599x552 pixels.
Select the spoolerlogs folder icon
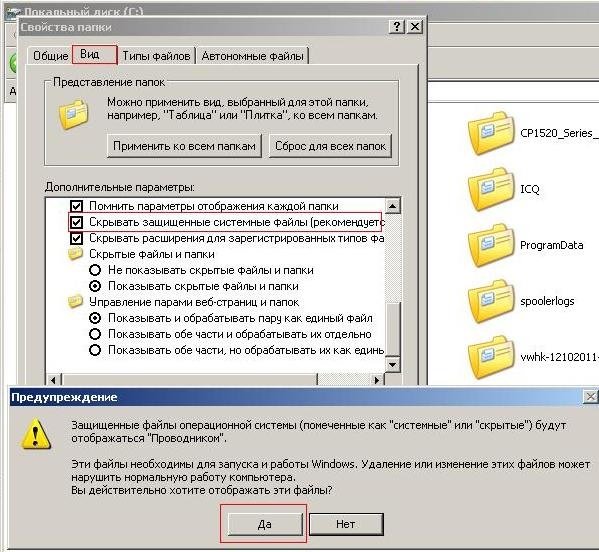point(492,301)
